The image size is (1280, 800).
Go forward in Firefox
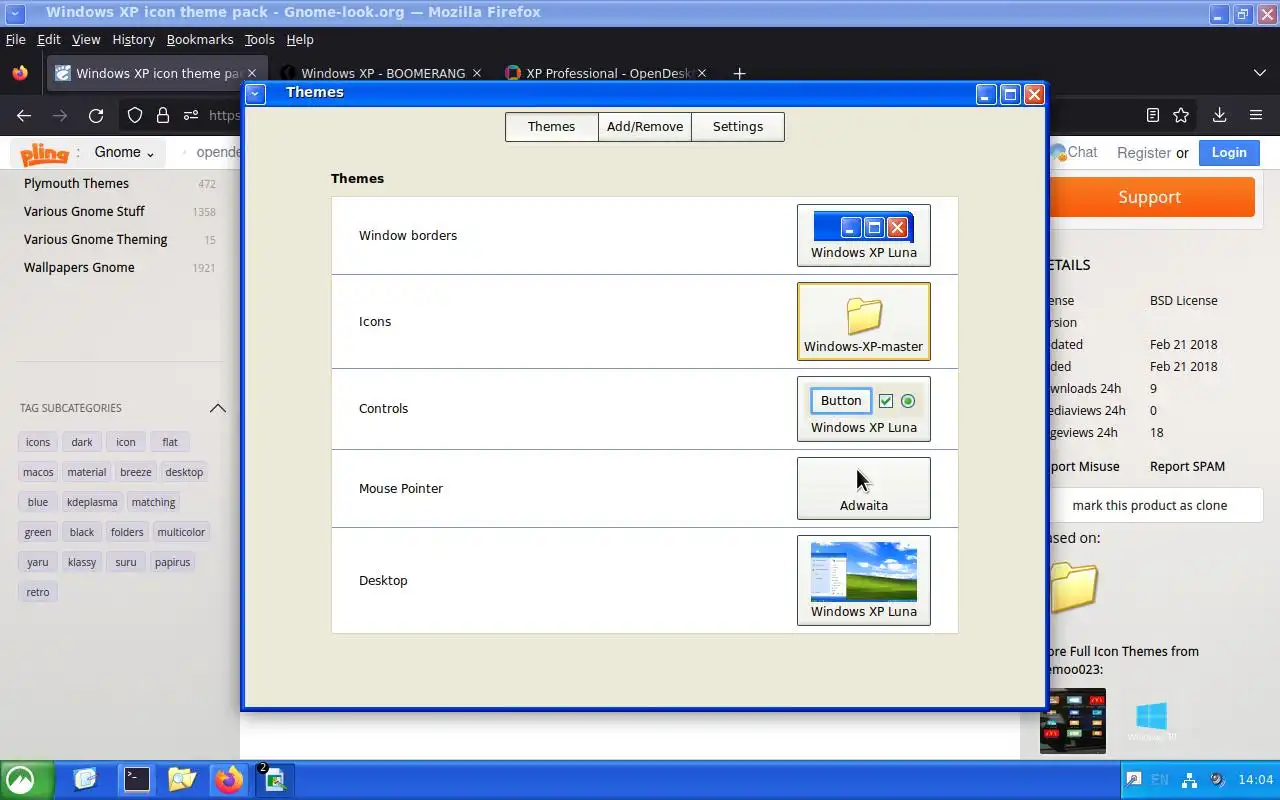60,115
